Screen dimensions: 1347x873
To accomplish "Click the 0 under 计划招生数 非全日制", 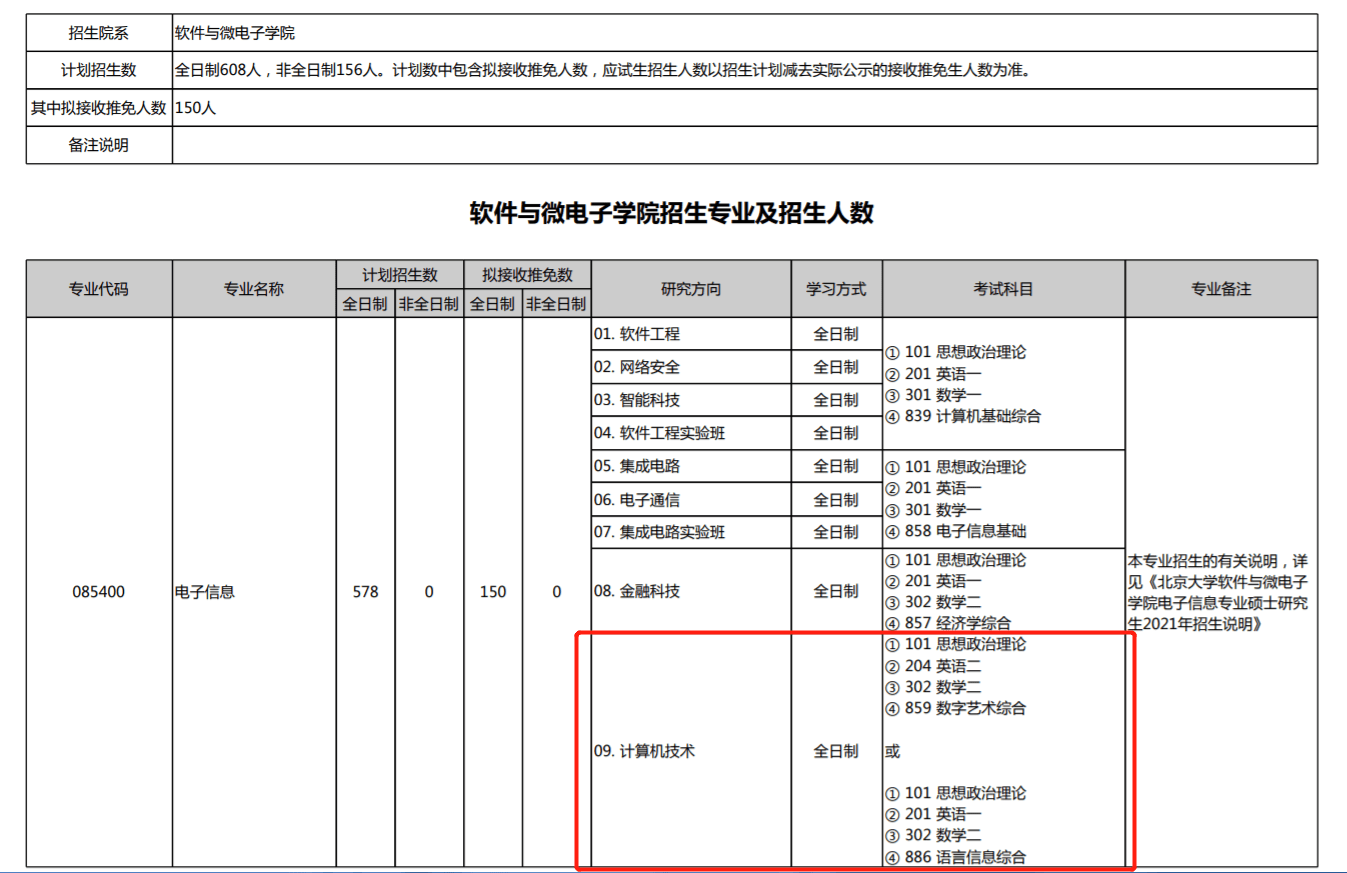I will click(x=429, y=591).
